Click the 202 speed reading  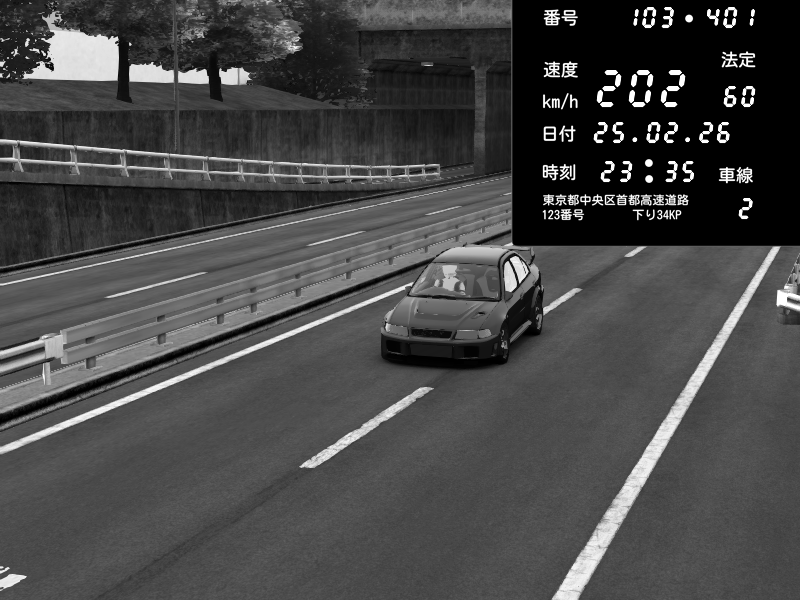point(641,90)
